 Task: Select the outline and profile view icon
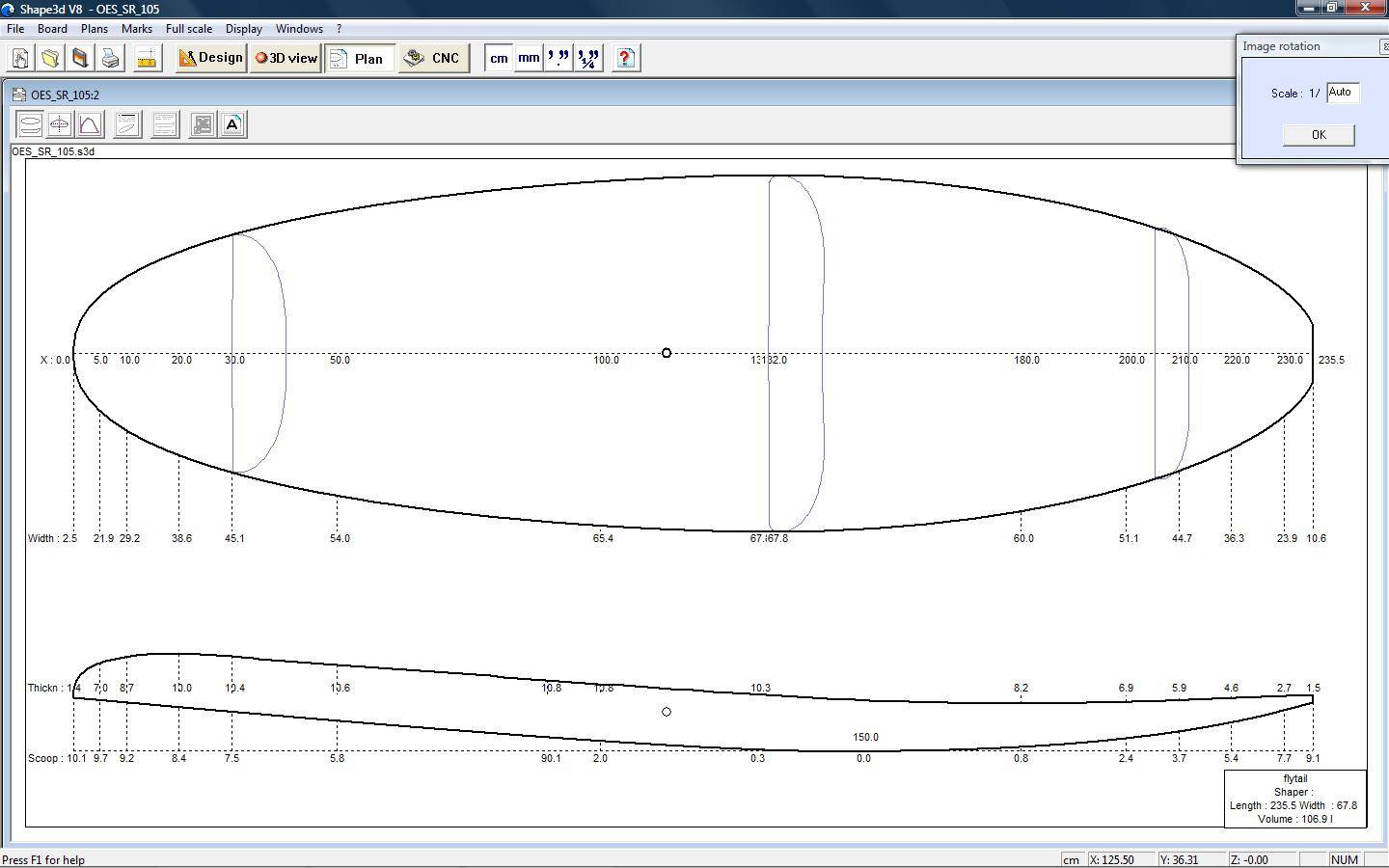tap(31, 124)
